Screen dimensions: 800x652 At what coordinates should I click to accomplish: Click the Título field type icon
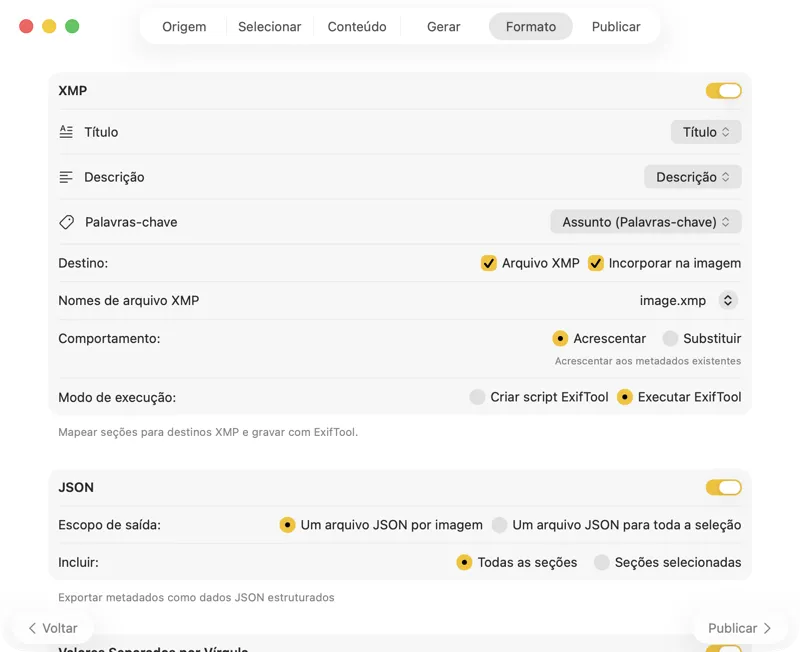[65, 131]
